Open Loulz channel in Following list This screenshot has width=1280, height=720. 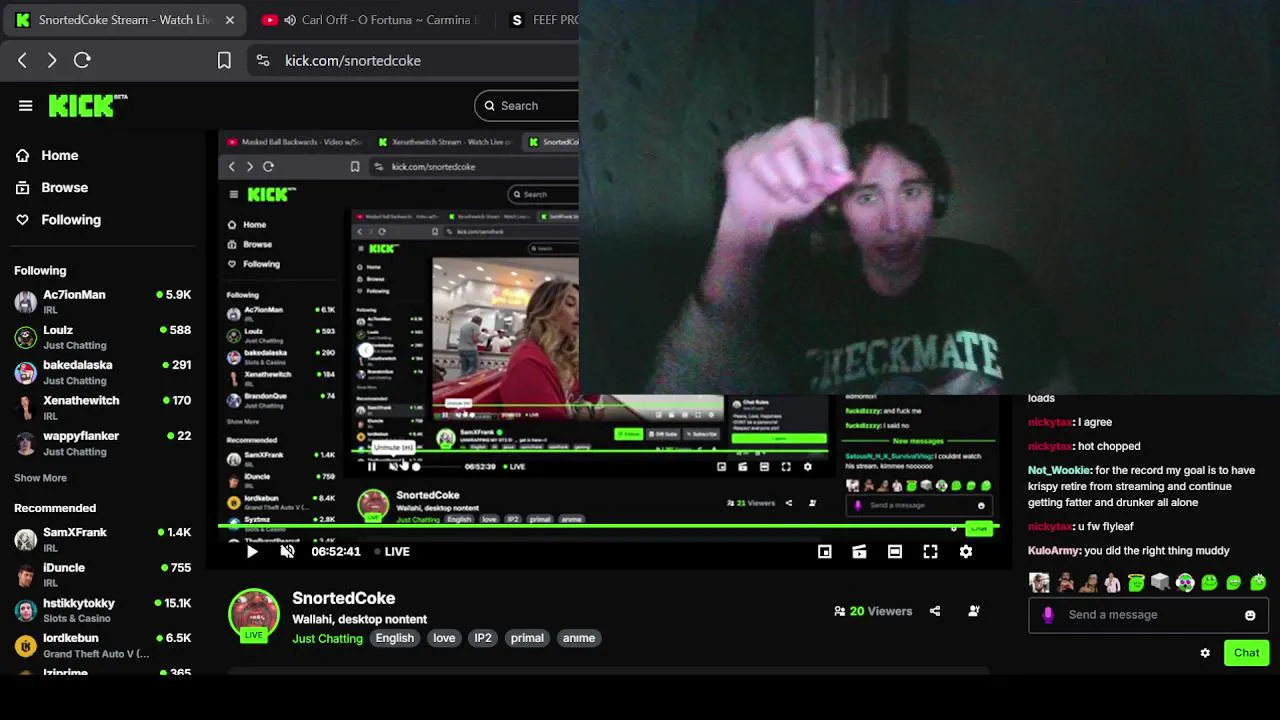tap(102, 337)
